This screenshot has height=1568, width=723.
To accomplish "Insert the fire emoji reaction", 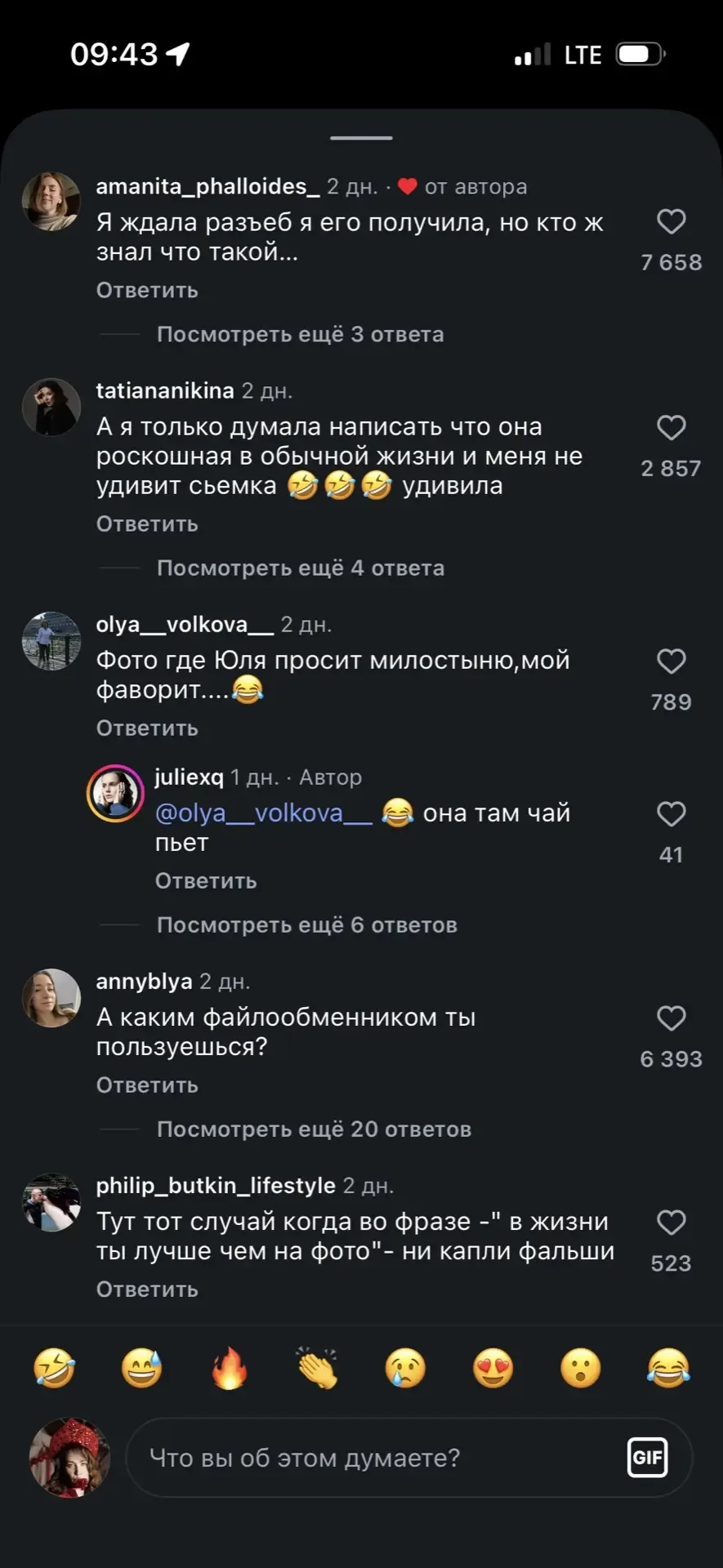I will 230,1368.
